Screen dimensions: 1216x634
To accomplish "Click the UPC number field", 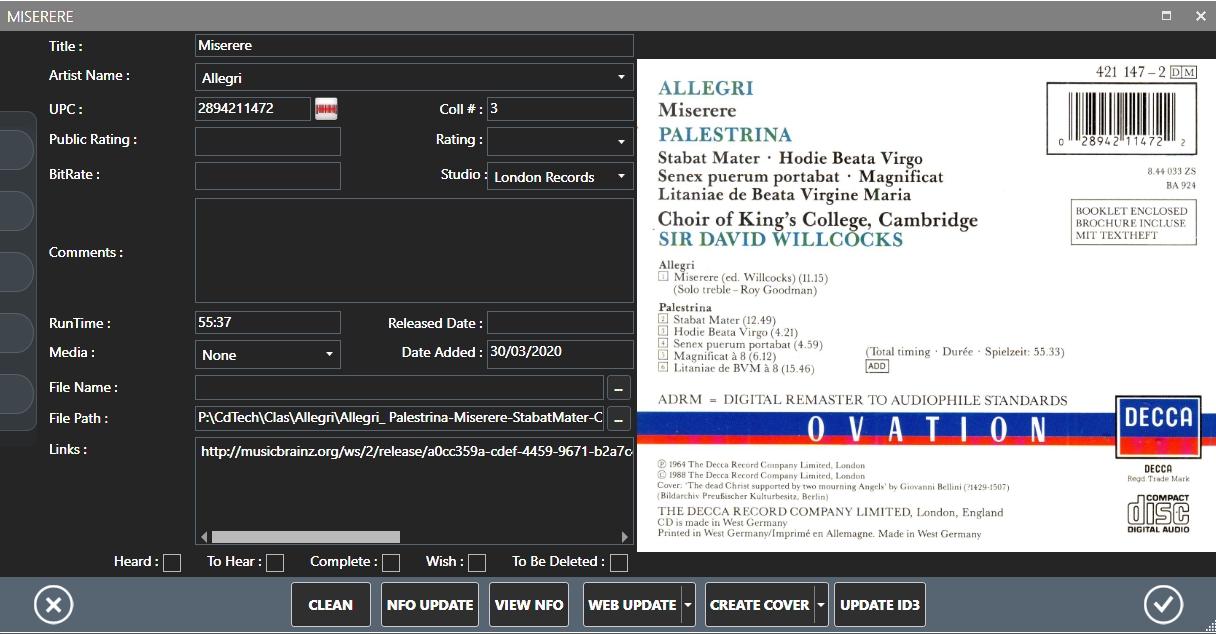I will [253, 108].
